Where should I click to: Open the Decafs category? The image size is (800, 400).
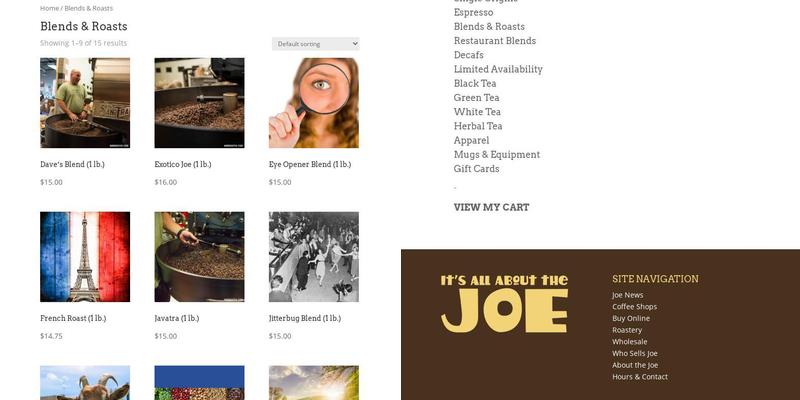(468, 55)
